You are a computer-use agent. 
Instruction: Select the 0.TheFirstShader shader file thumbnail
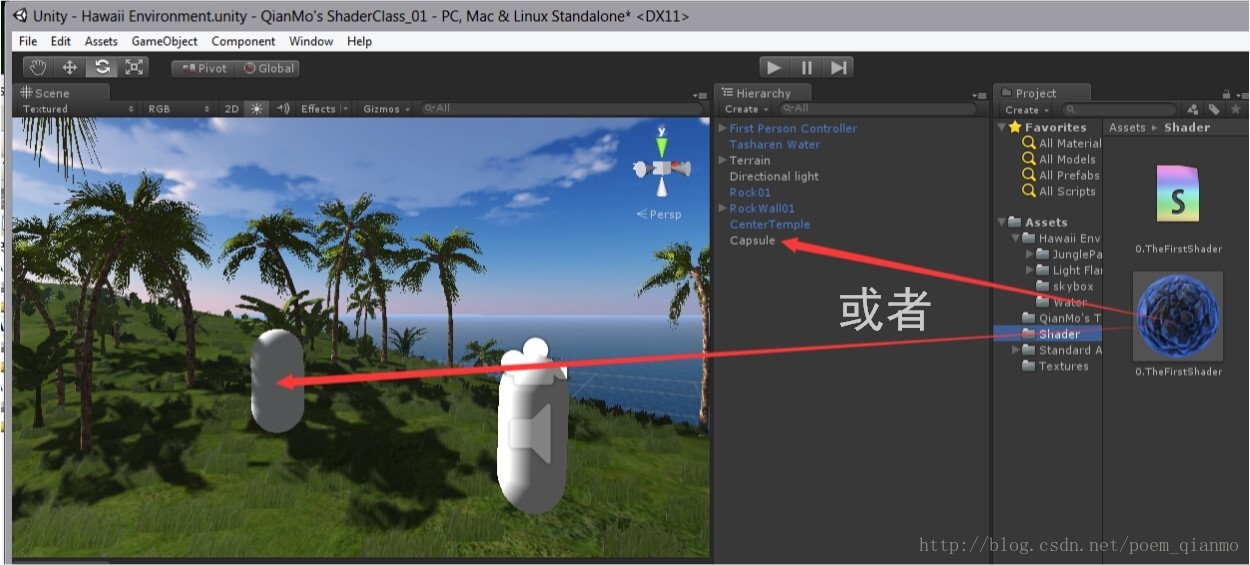click(1178, 193)
